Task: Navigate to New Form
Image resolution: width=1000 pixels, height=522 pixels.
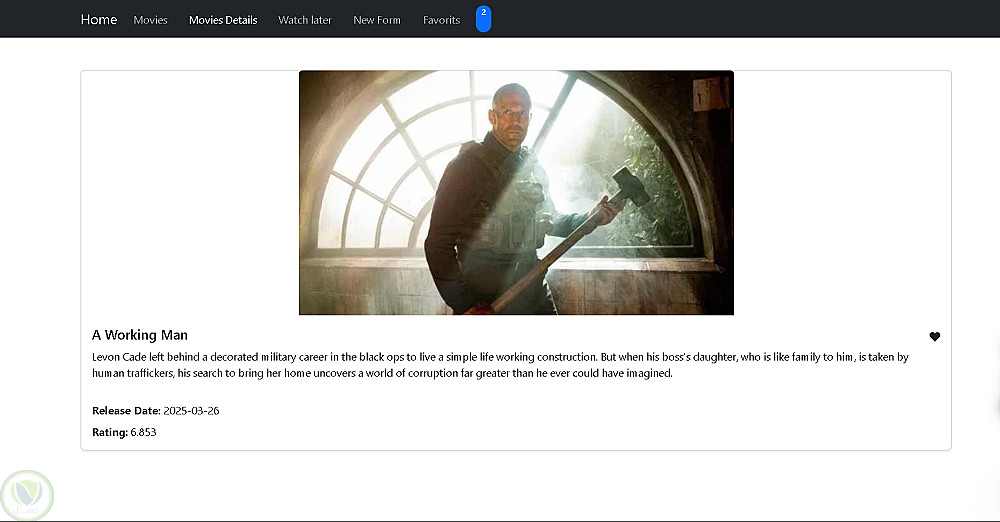Action: pyautogui.click(x=377, y=20)
